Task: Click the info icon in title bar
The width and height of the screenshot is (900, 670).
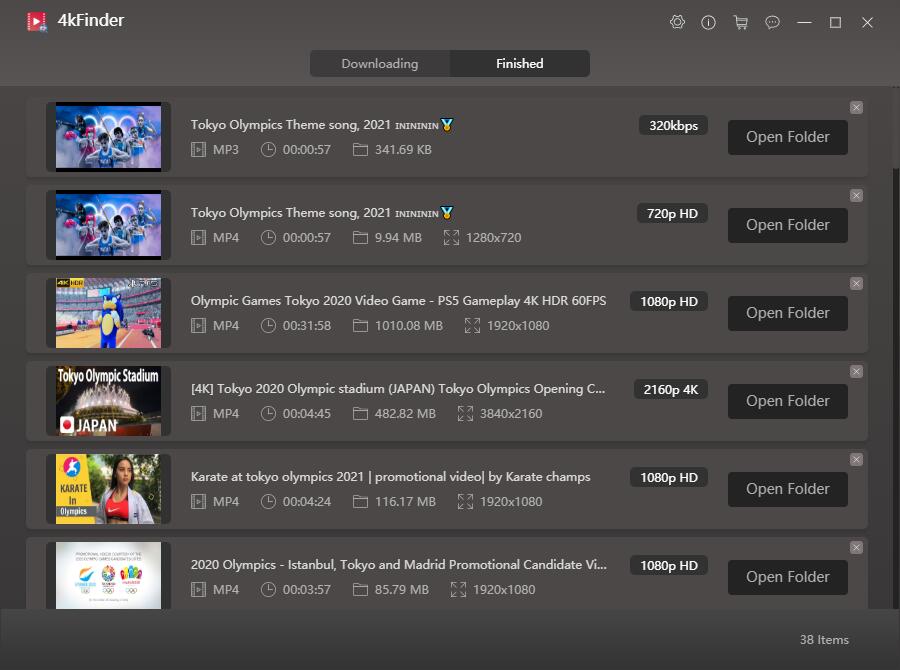Action: coord(709,22)
